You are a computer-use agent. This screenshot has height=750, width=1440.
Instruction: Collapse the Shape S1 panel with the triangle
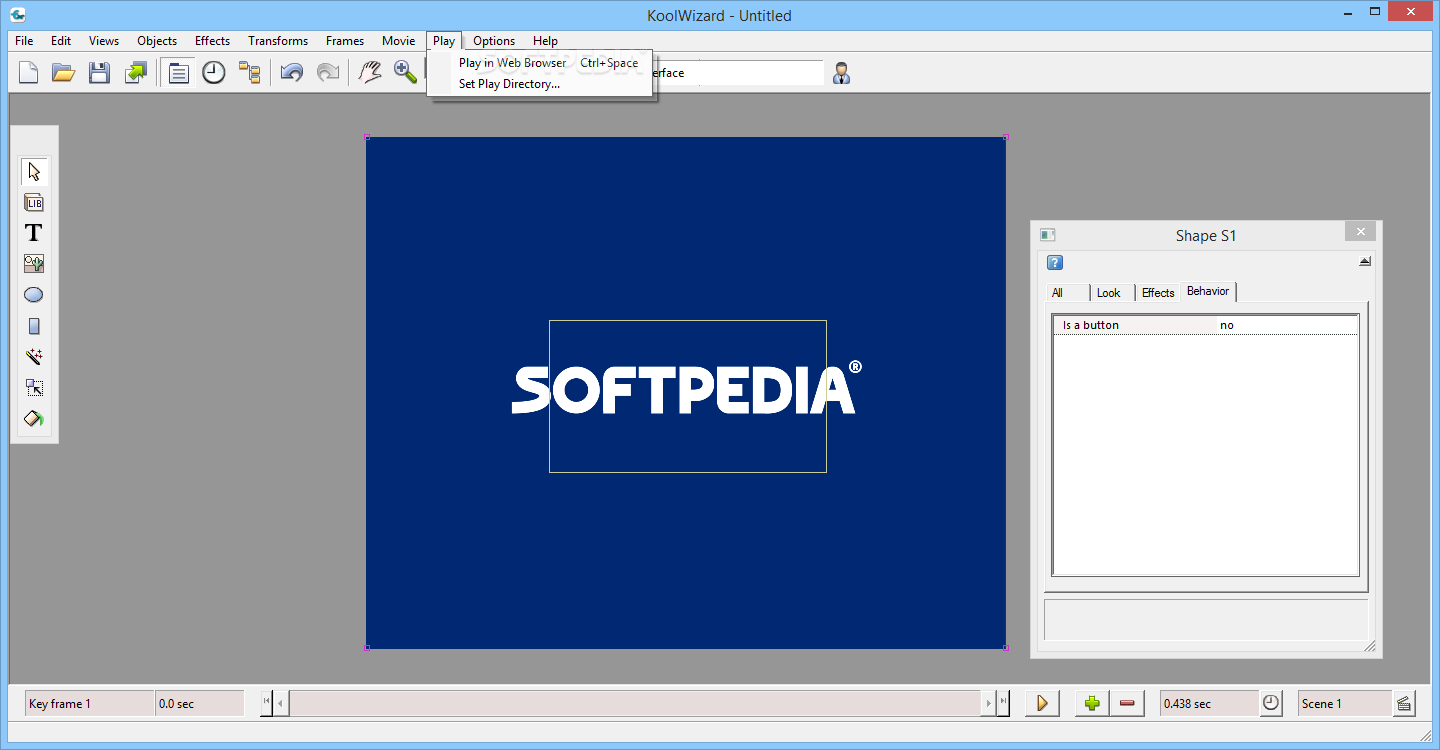1365,262
